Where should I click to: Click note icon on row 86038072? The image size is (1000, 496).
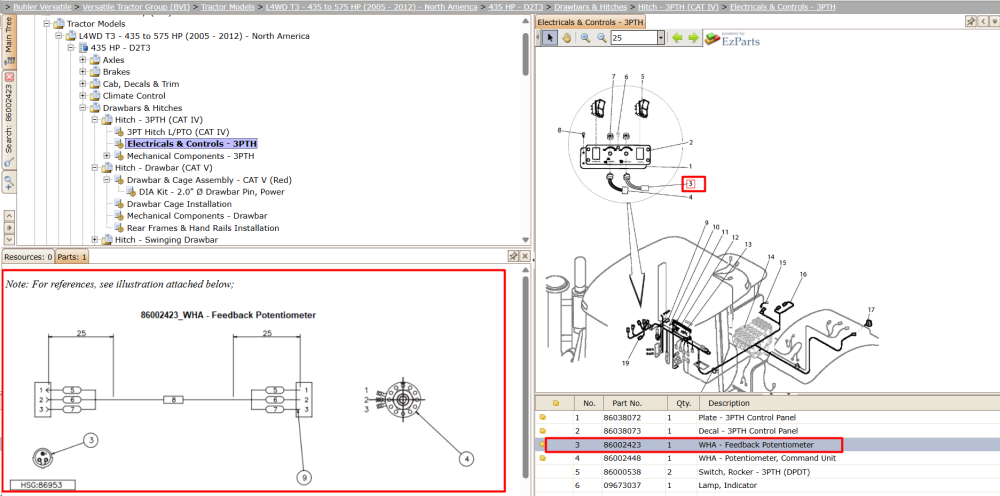(543, 417)
